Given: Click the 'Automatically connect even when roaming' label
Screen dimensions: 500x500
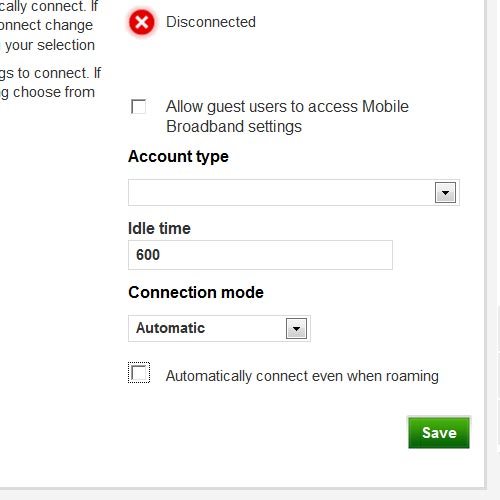Looking at the screenshot, I should (x=302, y=376).
